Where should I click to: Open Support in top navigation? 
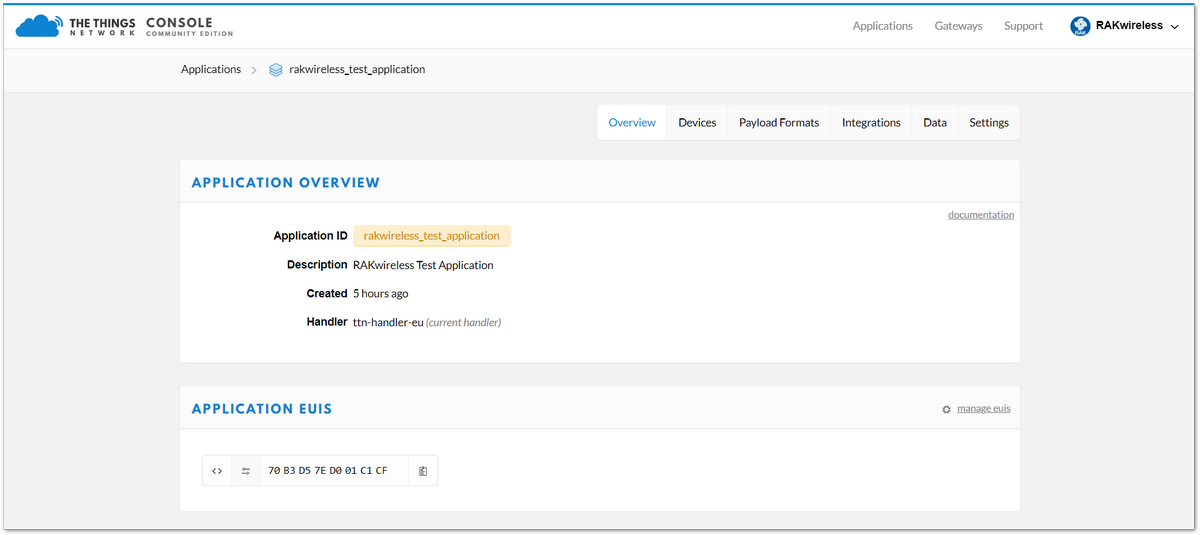click(x=1023, y=26)
